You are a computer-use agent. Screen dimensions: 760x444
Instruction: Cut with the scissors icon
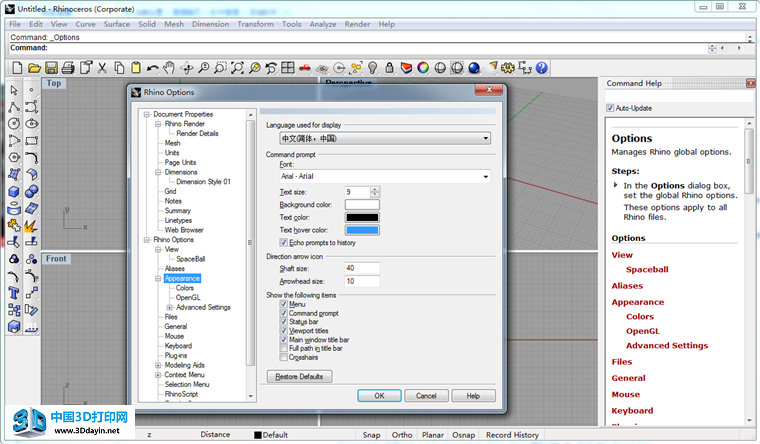tap(102, 68)
